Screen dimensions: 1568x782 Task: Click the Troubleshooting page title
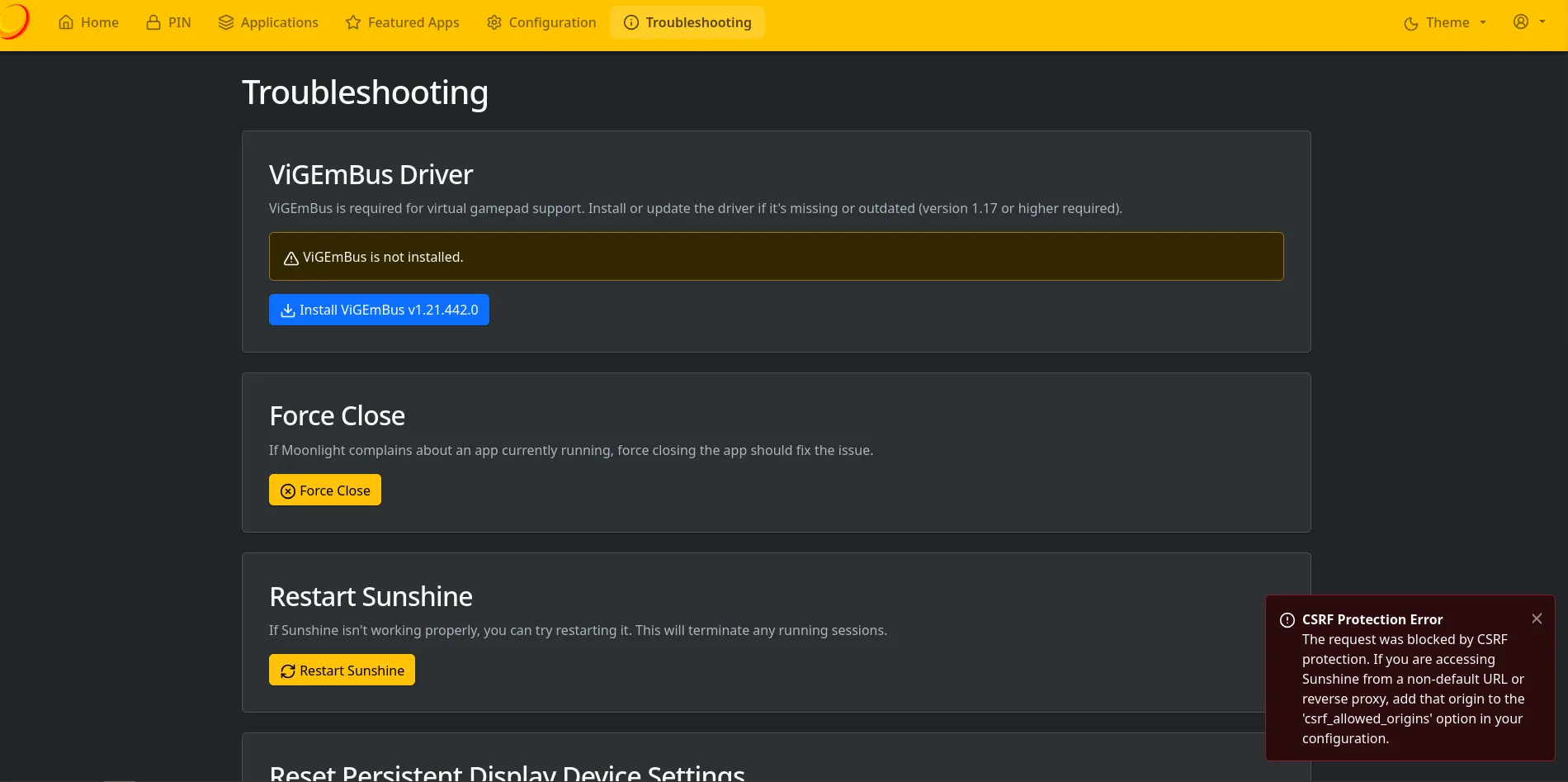(x=365, y=92)
